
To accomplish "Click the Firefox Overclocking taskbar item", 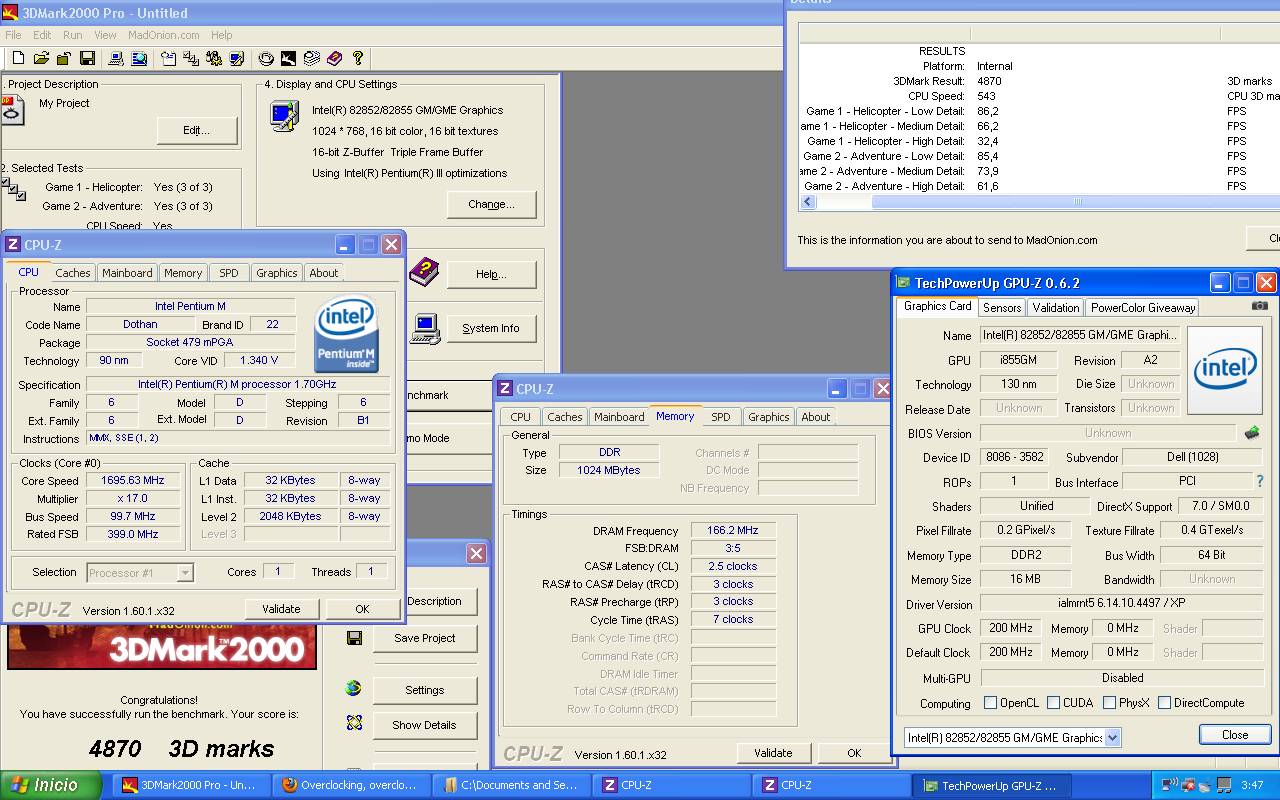I will [351, 785].
